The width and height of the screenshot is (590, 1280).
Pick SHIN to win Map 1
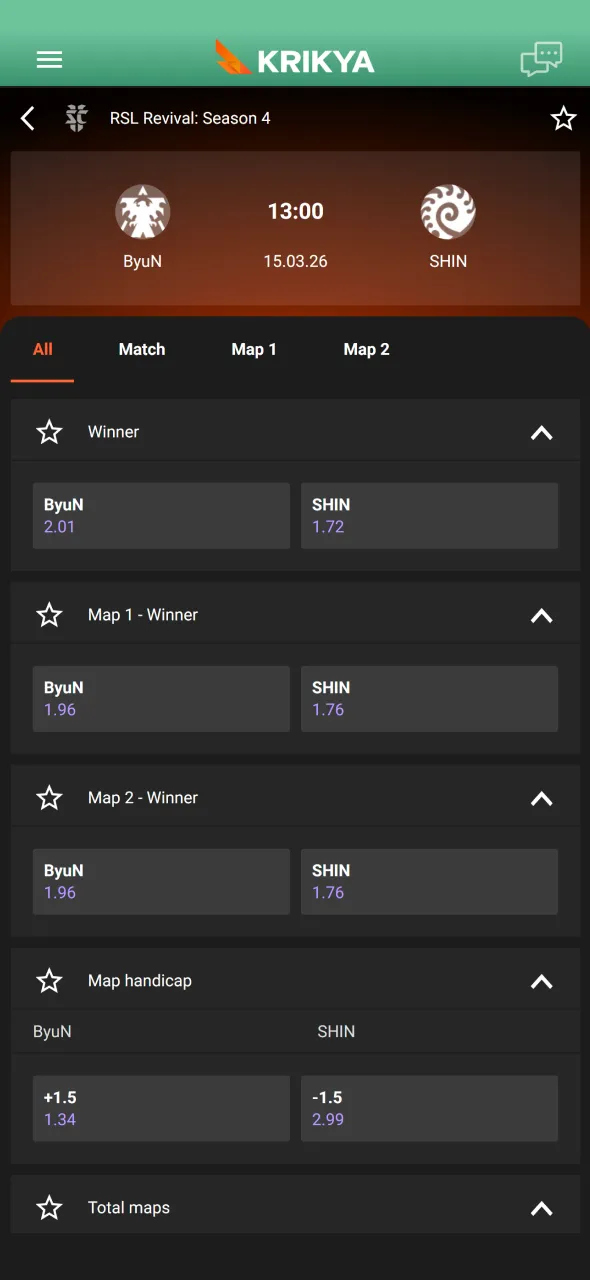[x=429, y=698]
